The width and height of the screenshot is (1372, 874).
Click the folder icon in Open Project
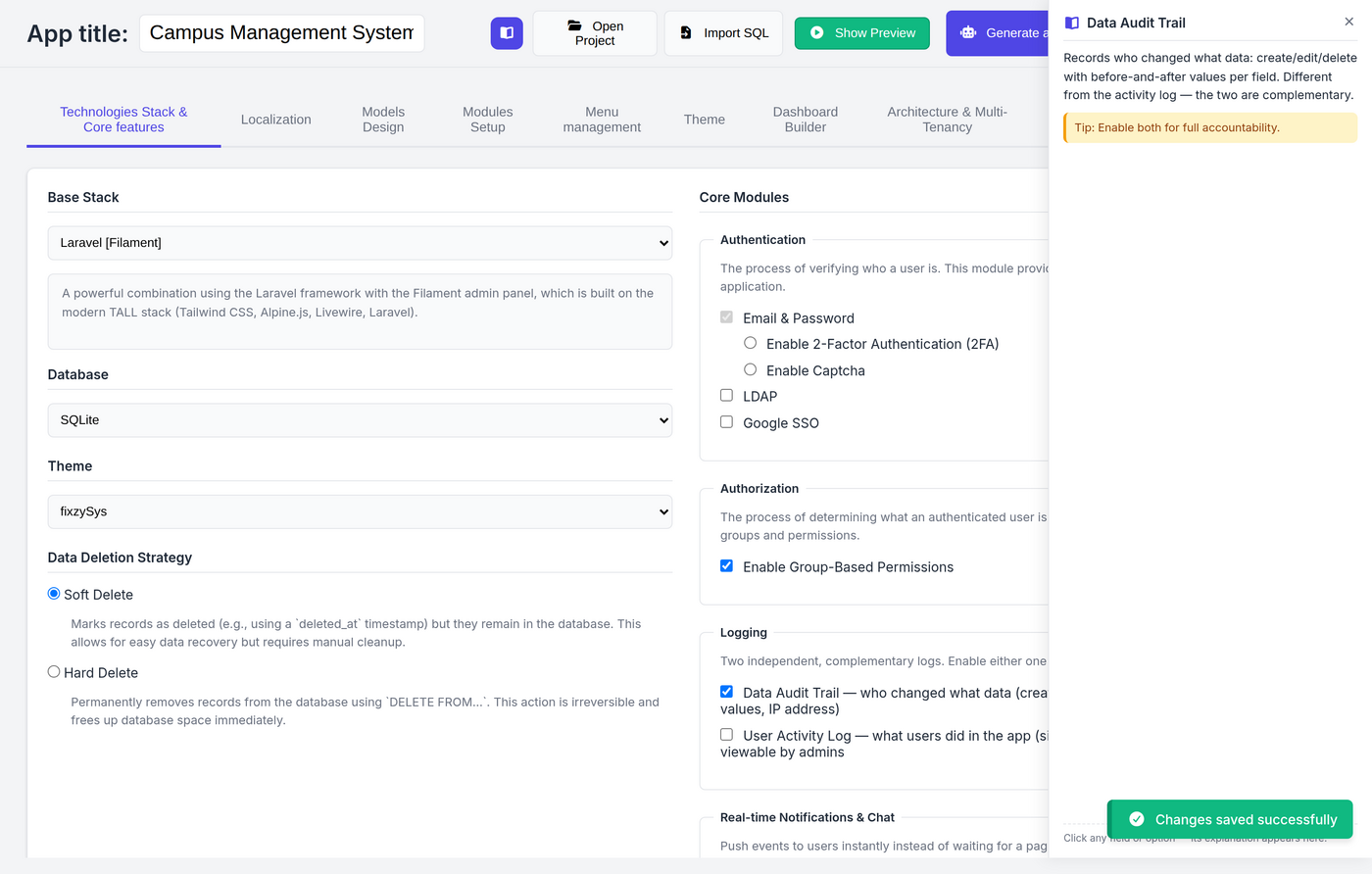click(575, 25)
